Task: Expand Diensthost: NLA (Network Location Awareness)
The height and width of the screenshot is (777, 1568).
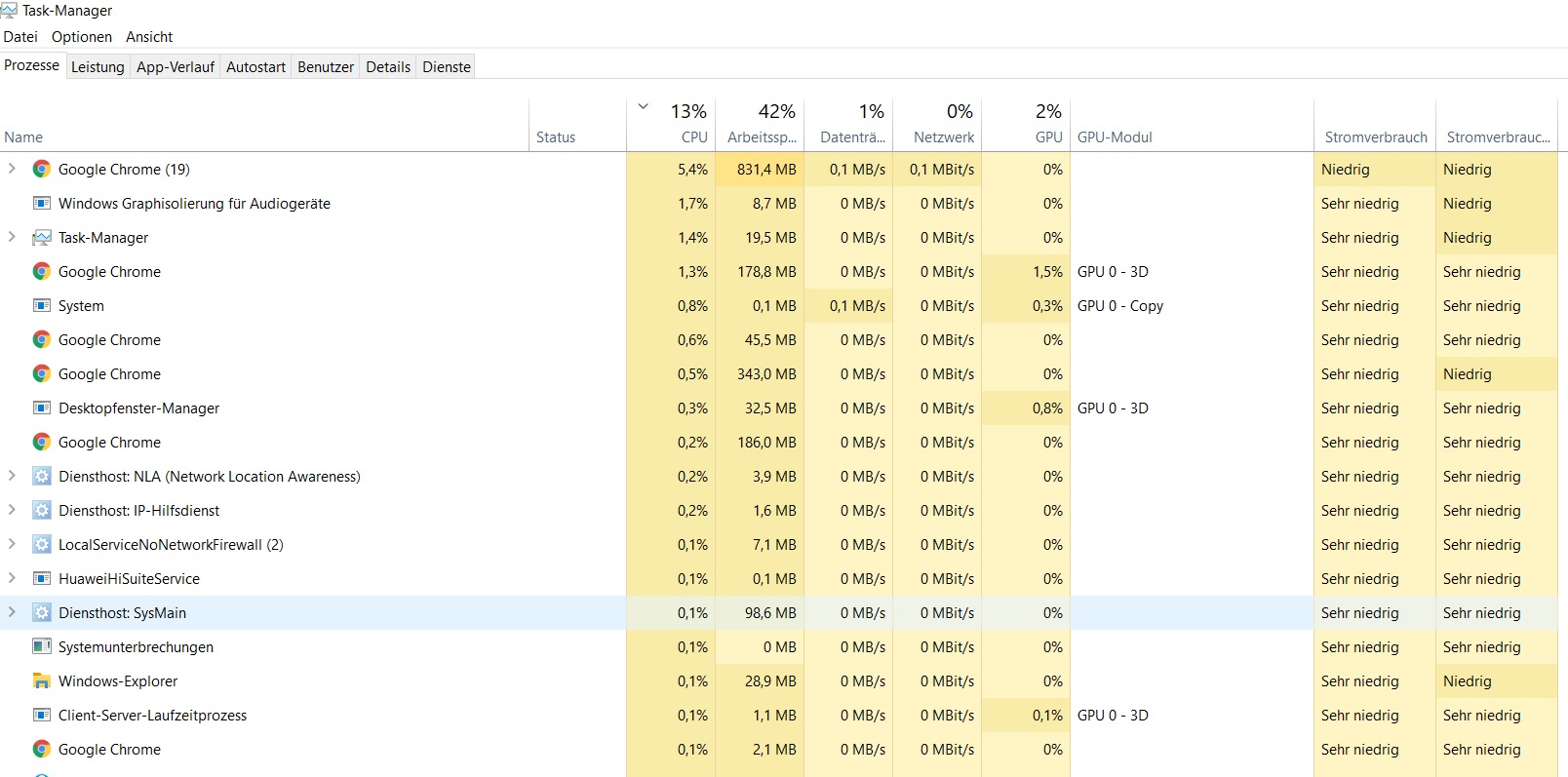Action: (12, 476)
